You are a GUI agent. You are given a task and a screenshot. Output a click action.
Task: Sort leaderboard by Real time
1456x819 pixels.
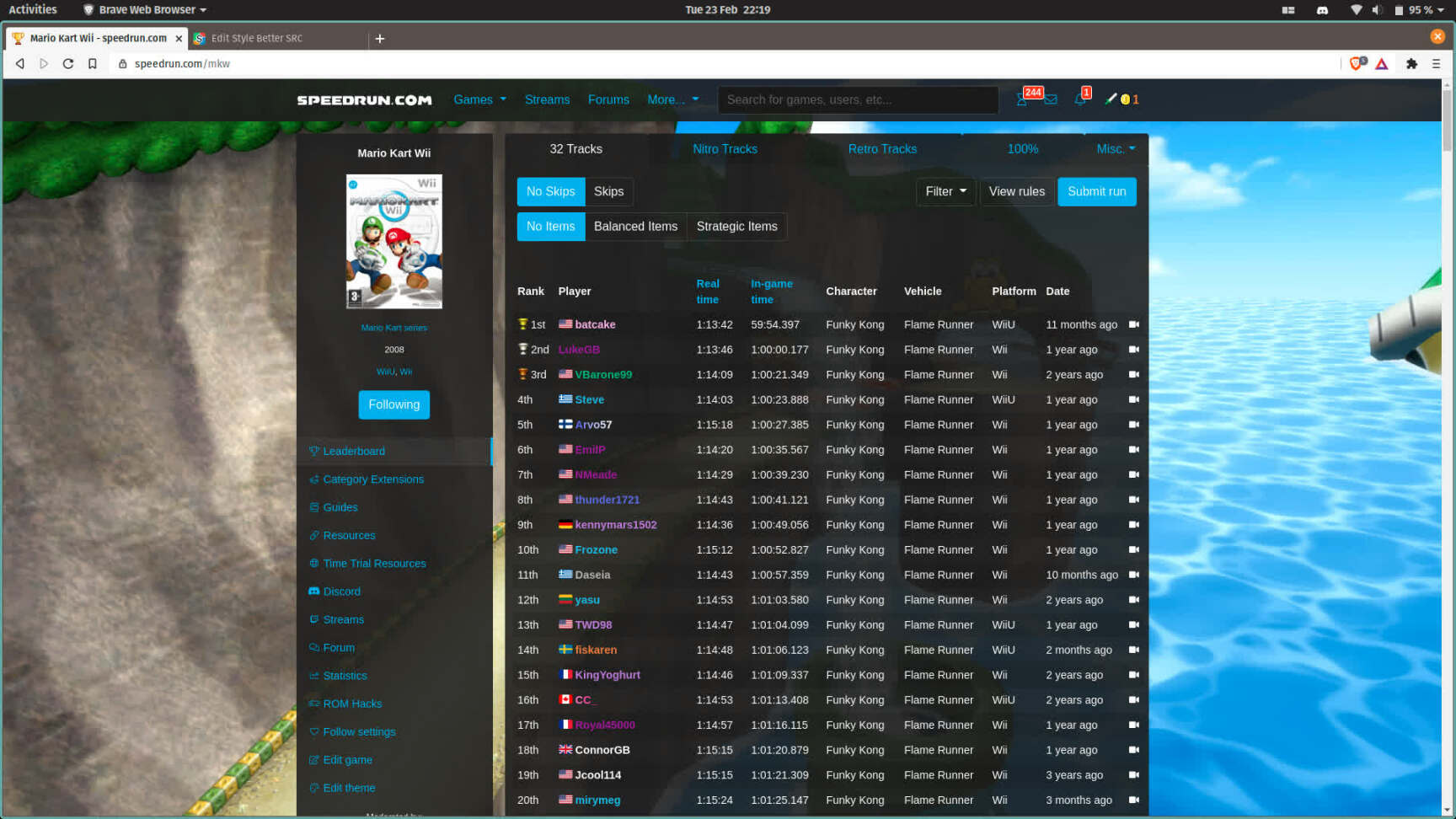(708, 292)
